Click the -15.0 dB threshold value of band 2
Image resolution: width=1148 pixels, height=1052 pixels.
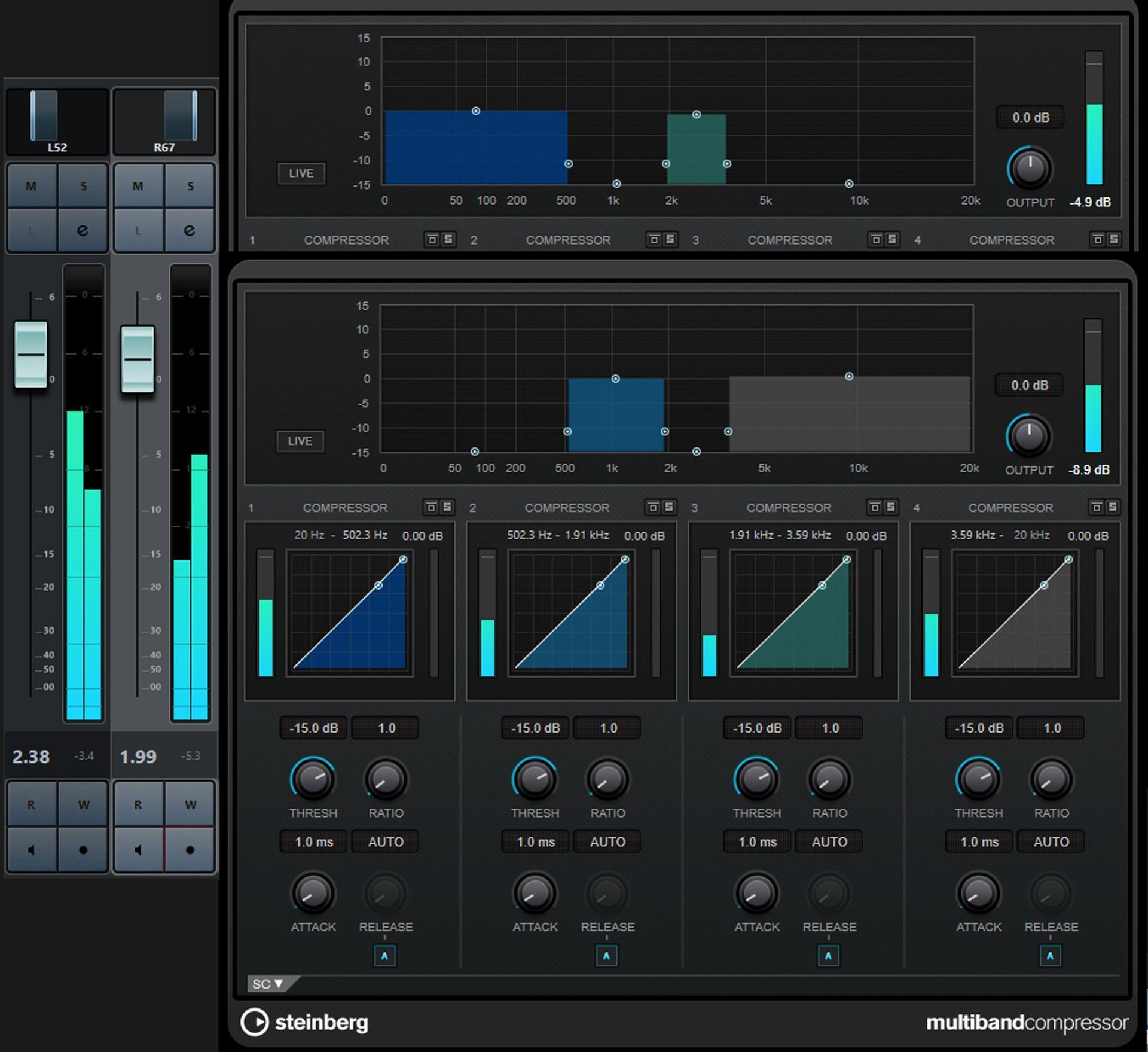click(x=535, y=728)
